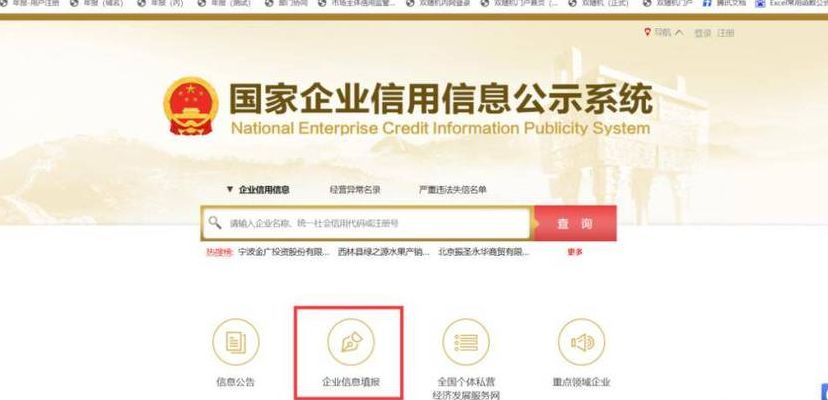The image size is (828, 400).
Task: Select the 企业信用信息 search tab
Action: coord(258,190)
